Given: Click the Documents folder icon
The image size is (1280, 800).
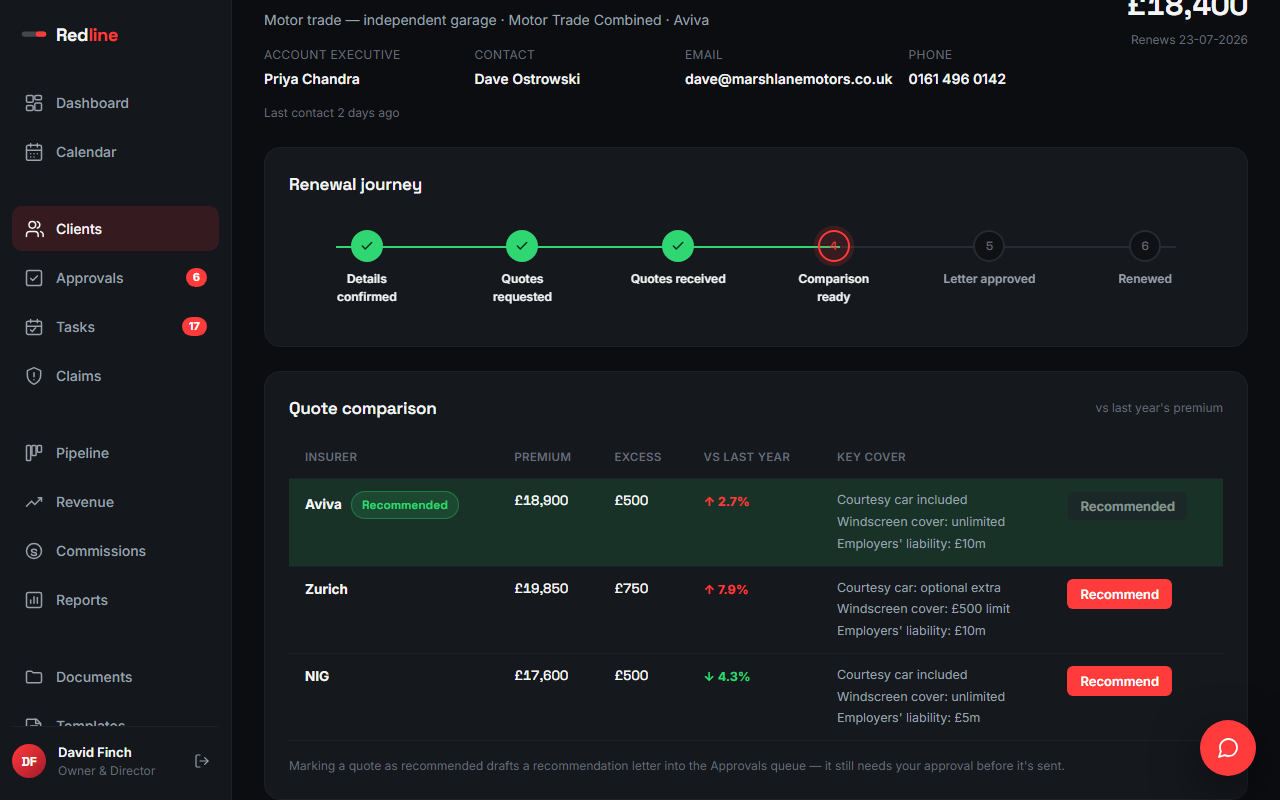Looking at the screenshot, I should tap(34, 677).
